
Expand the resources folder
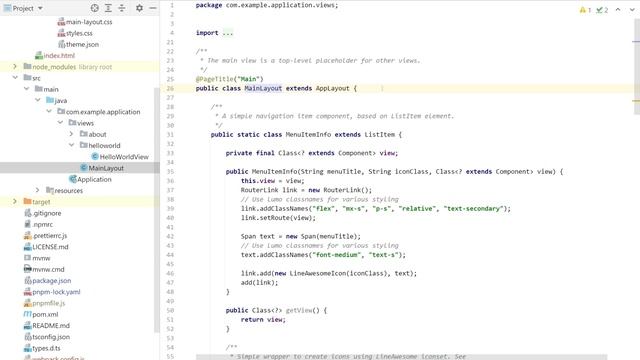[38, 190]
